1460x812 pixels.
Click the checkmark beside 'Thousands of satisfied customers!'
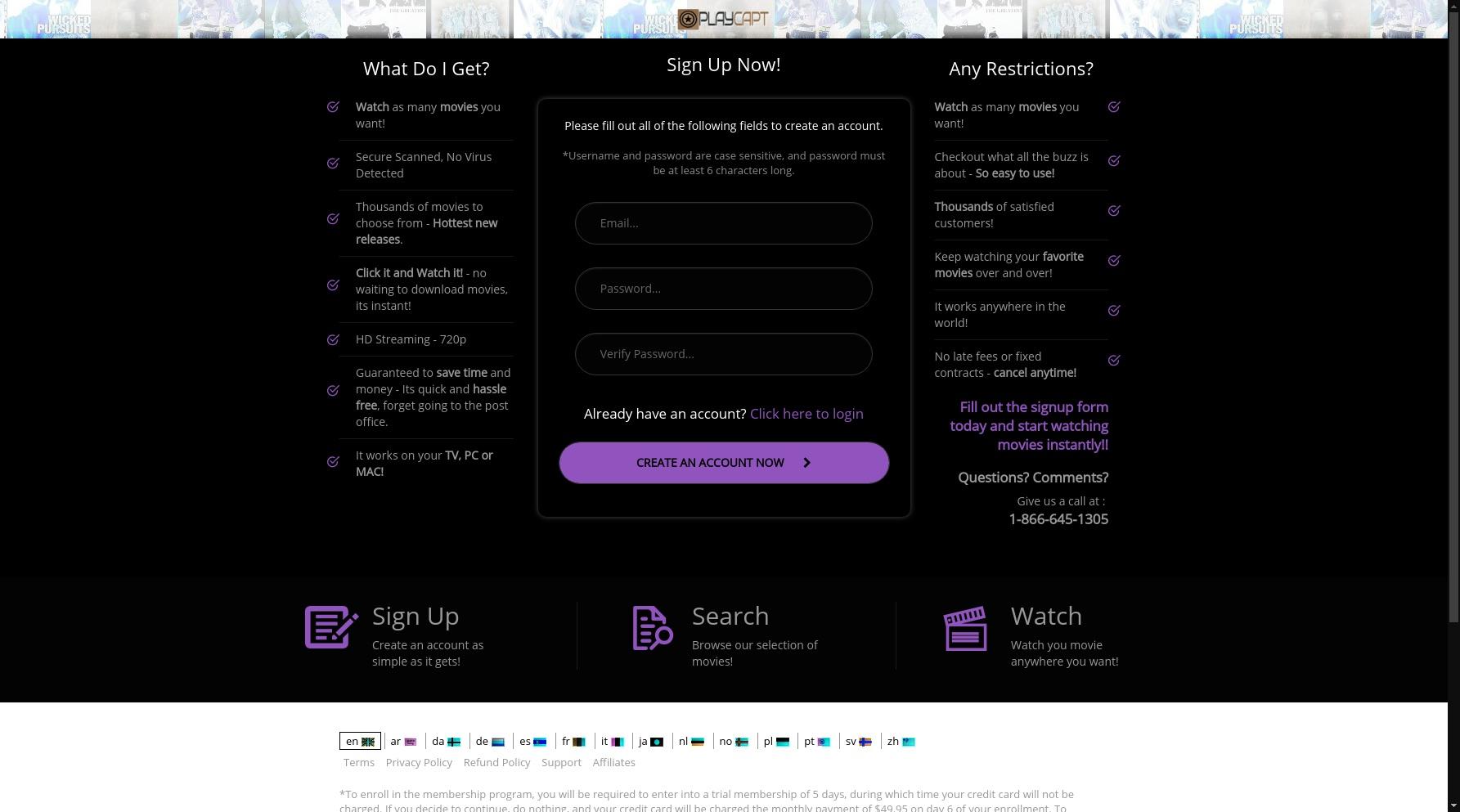[1114, 211]
